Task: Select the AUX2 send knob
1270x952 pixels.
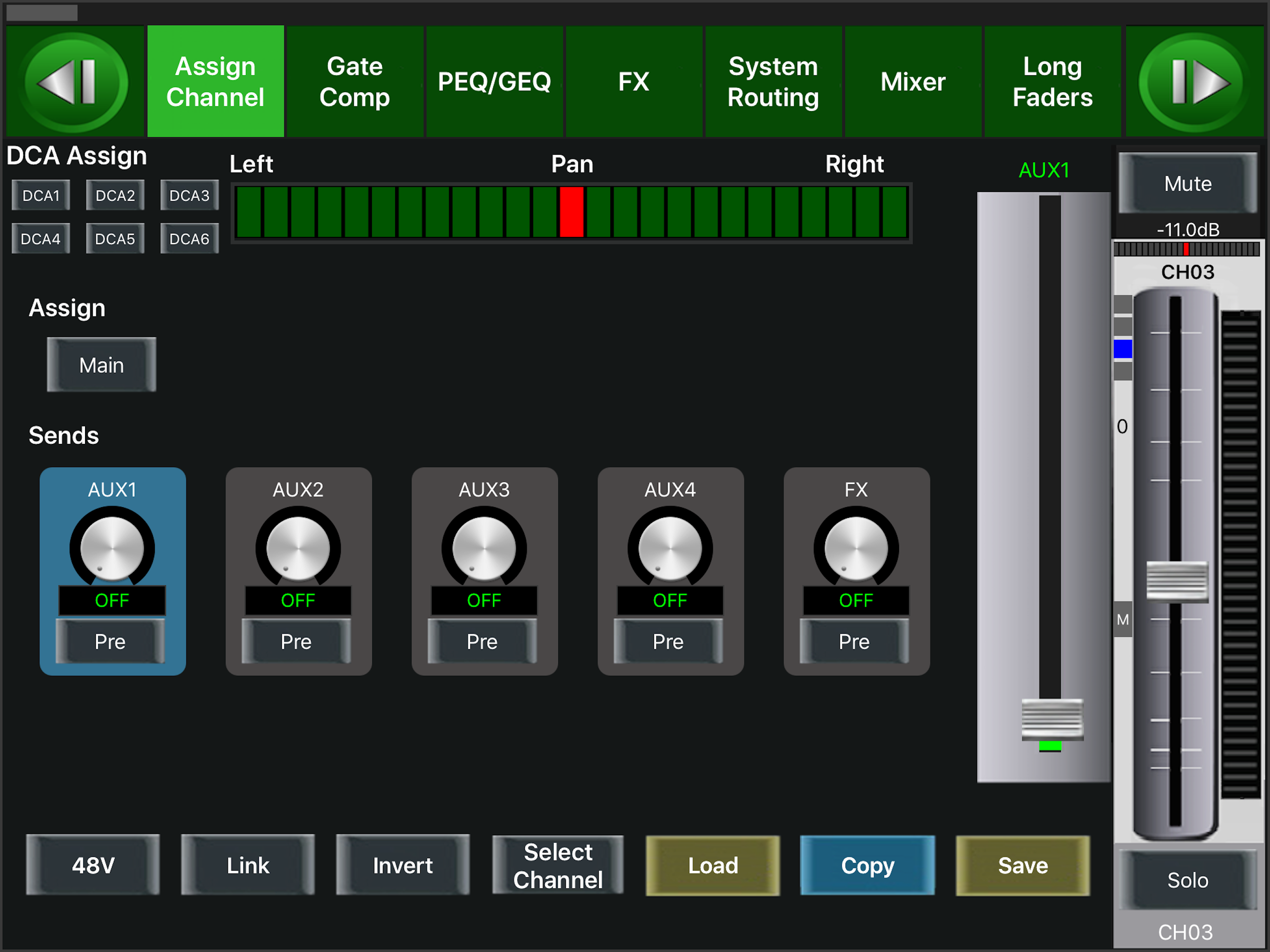Action: [x=298, y=549]
